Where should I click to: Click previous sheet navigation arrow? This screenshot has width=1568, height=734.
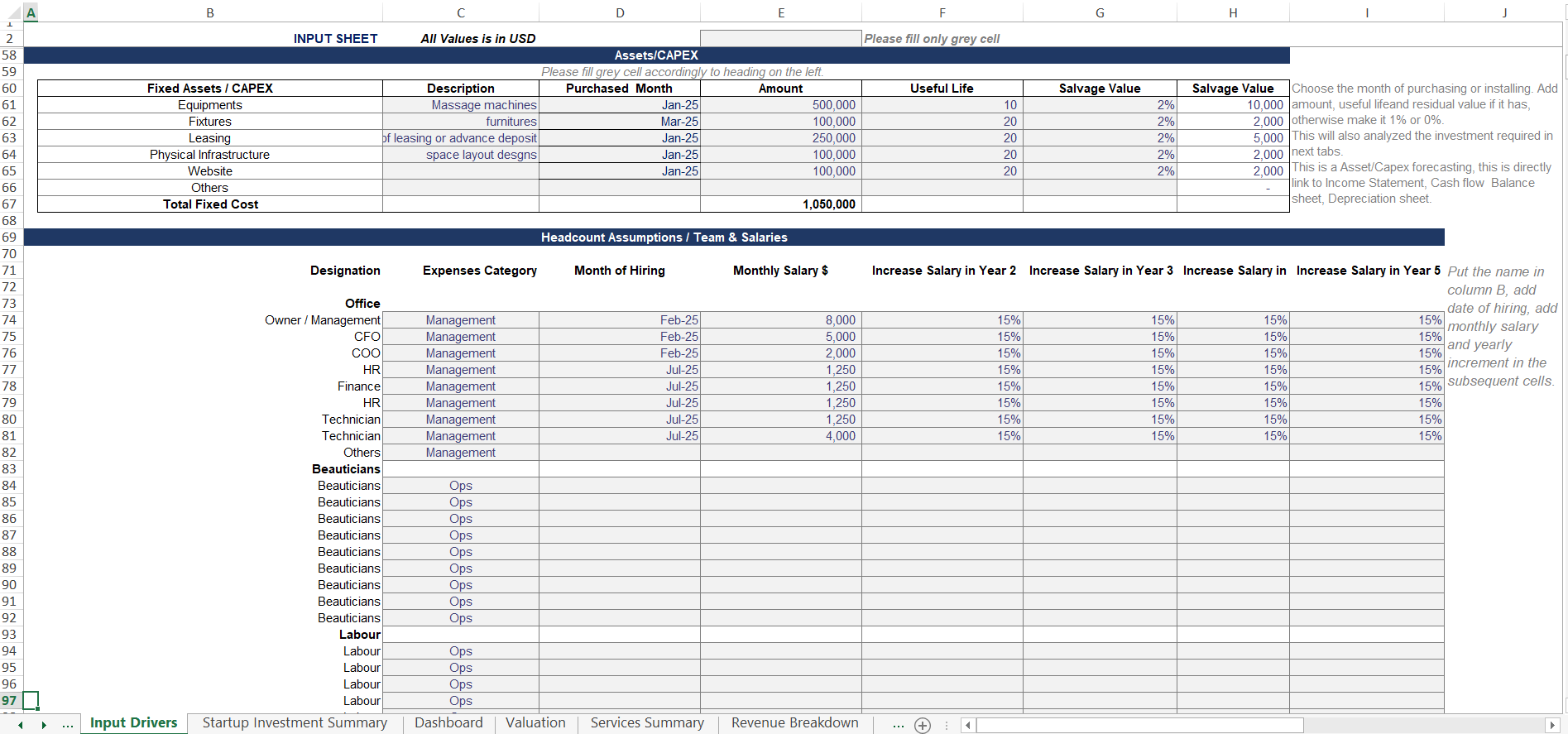click(21, 726)
